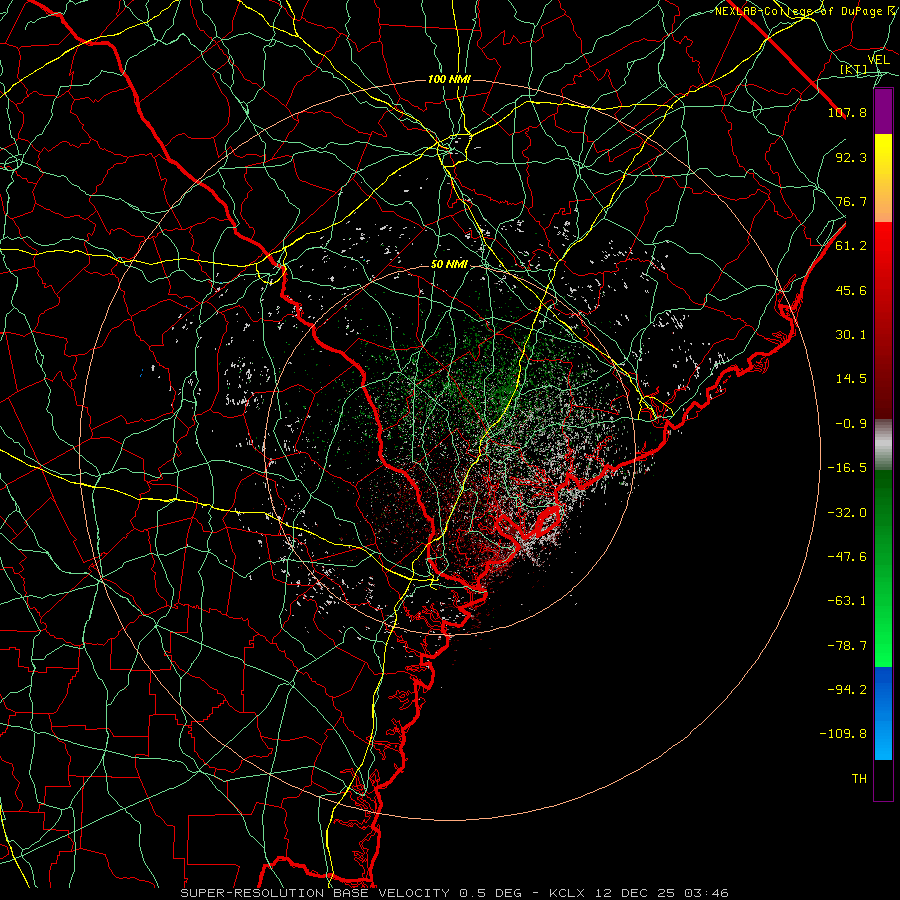900x900 pixels.
Task: Click the 76.7 velocity scale value
Action: pyautogui.click(x=851, y=201)
